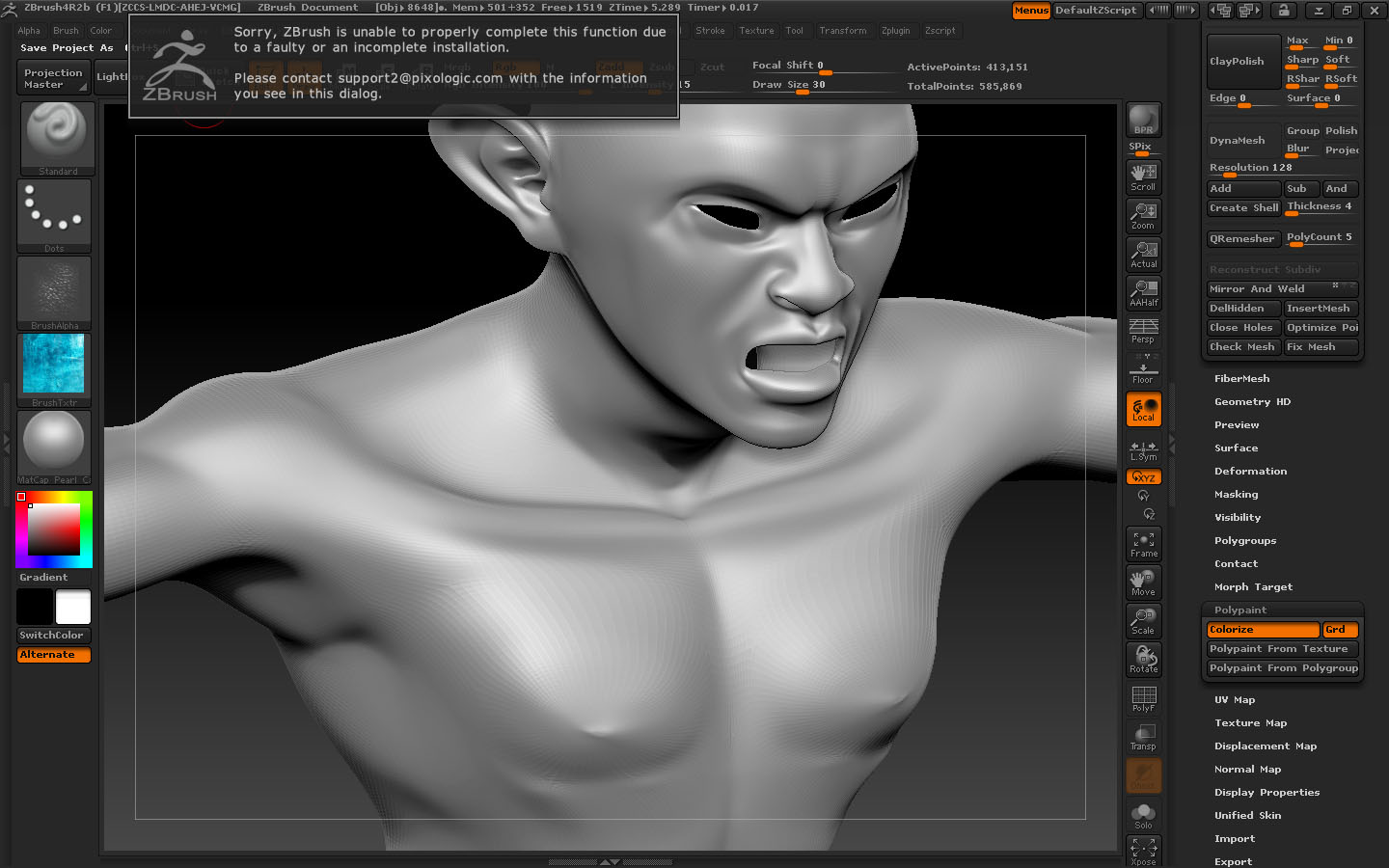Click the DynaMesh button

tap(1243, 141)
